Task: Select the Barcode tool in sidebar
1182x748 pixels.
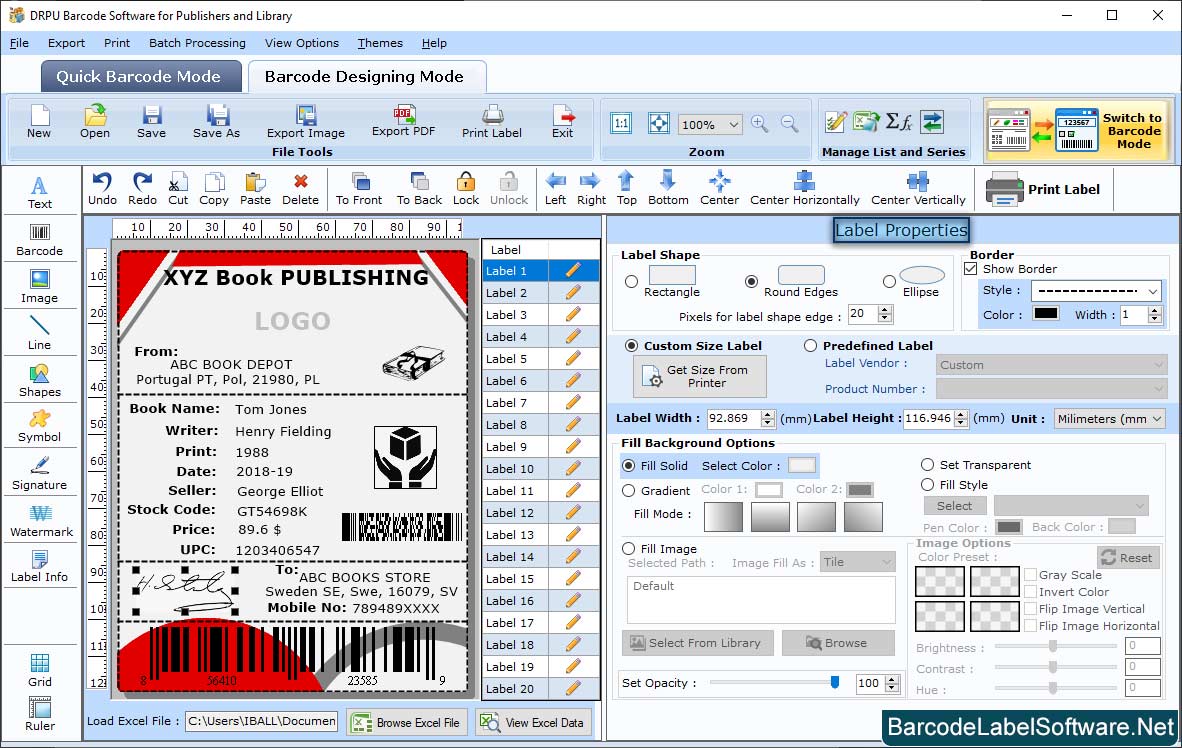Action: [40, 241]
